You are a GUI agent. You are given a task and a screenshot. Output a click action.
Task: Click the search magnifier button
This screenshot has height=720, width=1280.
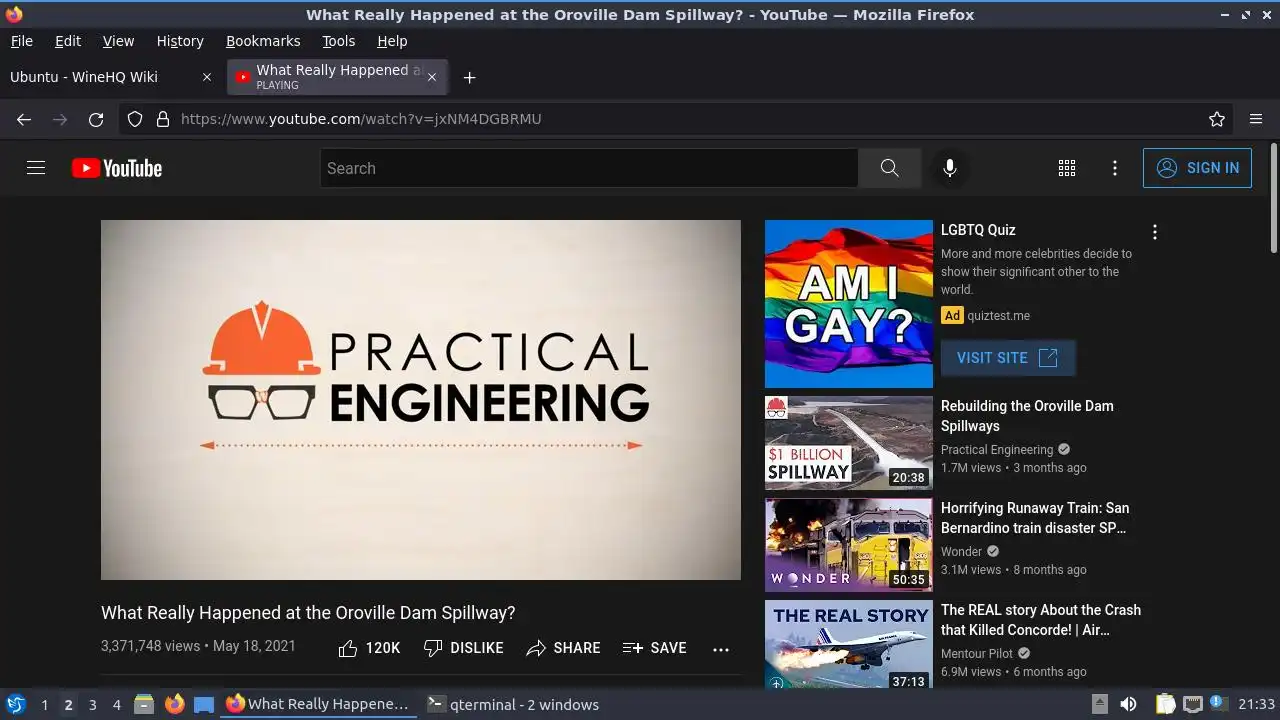click(889, 168)
